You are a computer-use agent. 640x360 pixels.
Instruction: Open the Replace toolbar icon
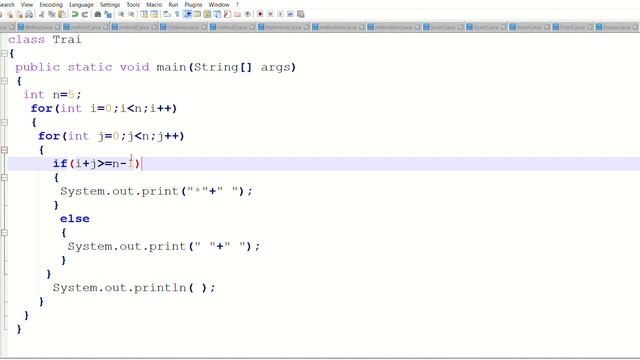[x=108, y=14]
